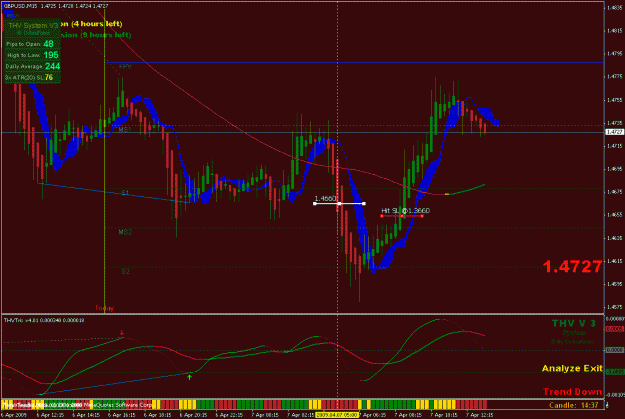Select the blue trendline in THV Trix pane
The image size is (625, 419).
116,384
